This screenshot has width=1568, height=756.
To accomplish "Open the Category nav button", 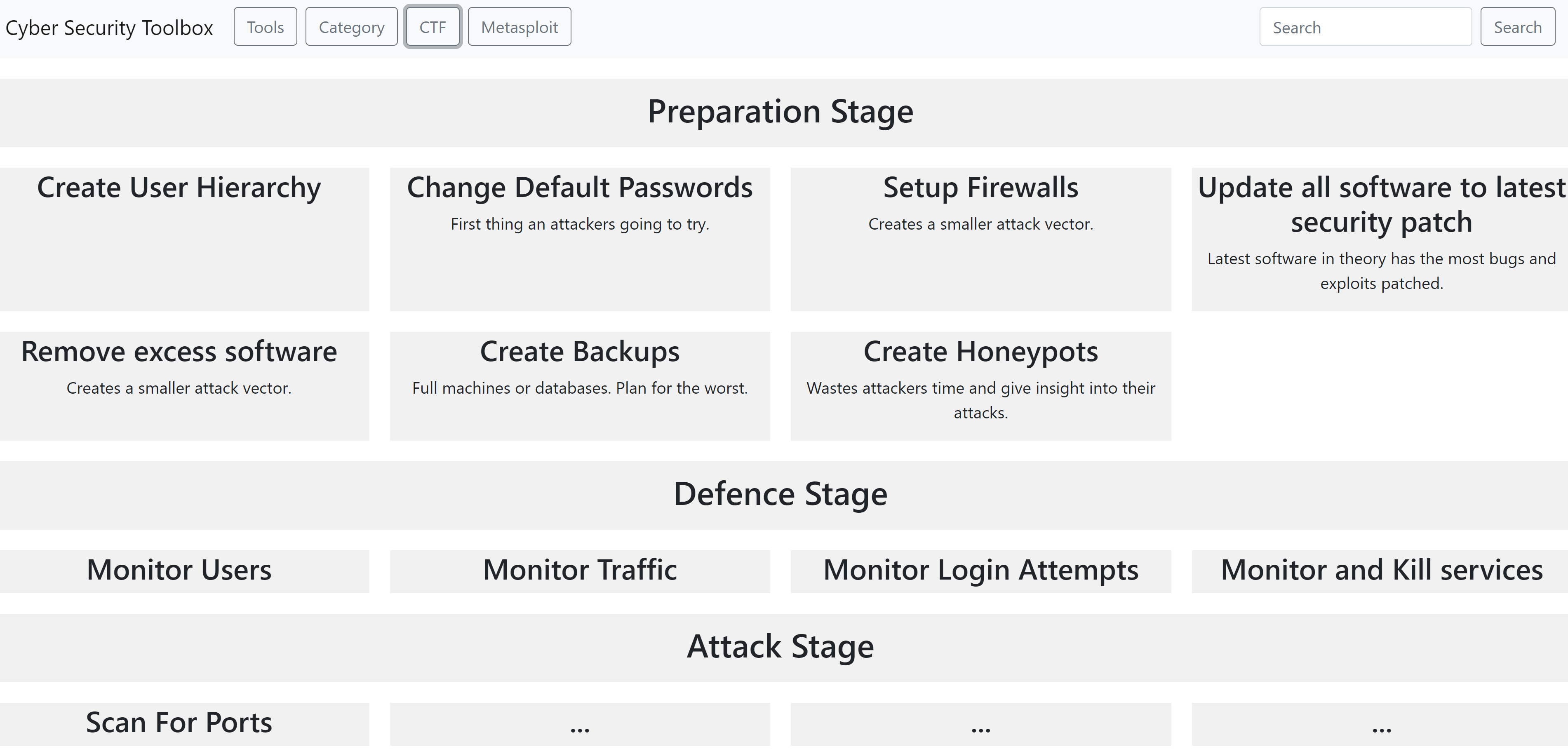I will 351,27.
